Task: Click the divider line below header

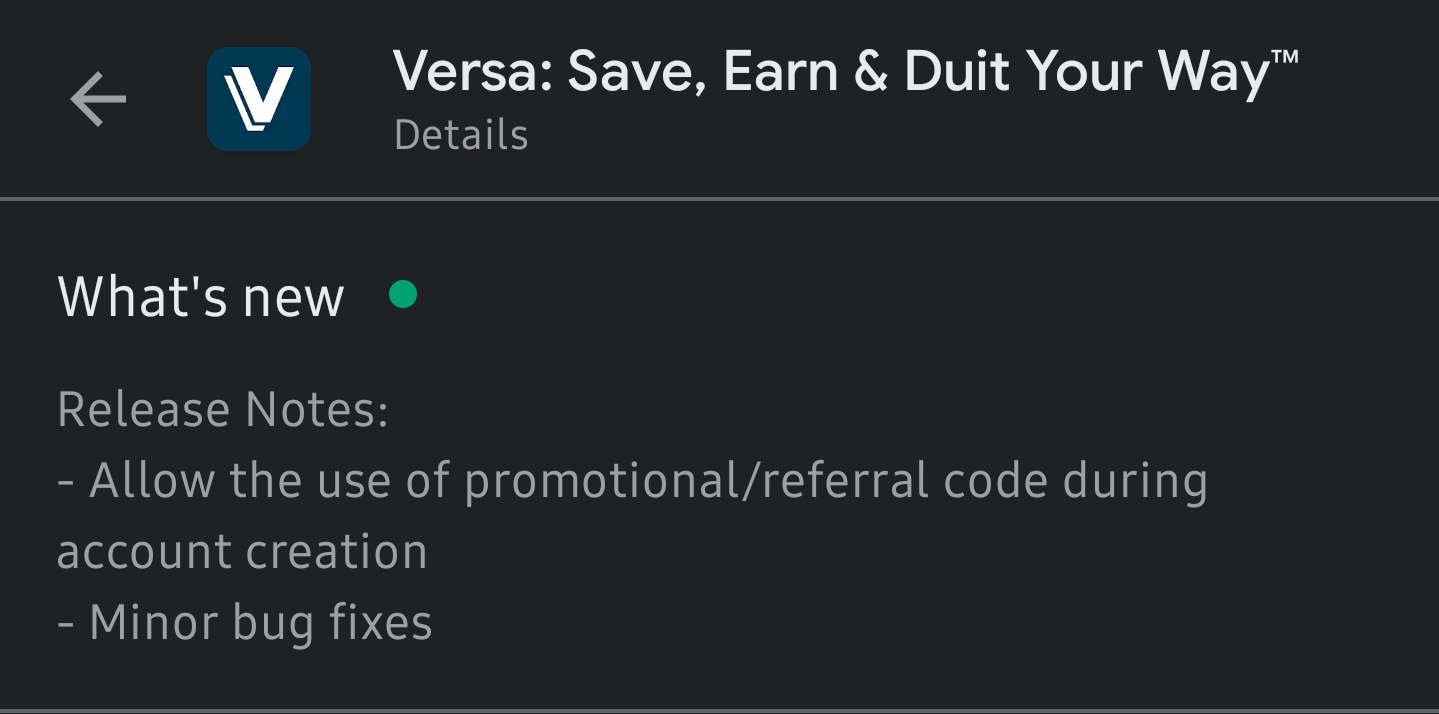Action: tap(719, 199)
